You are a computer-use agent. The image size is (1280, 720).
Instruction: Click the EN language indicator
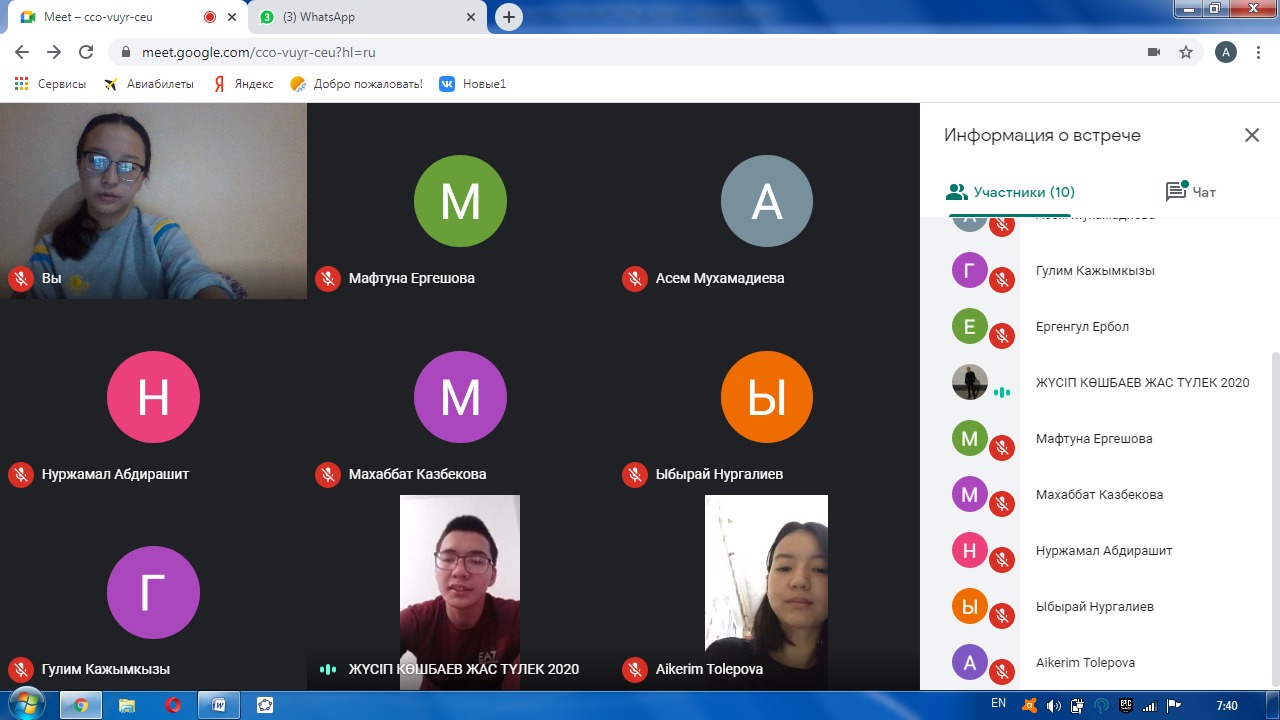tap(998, 704)
